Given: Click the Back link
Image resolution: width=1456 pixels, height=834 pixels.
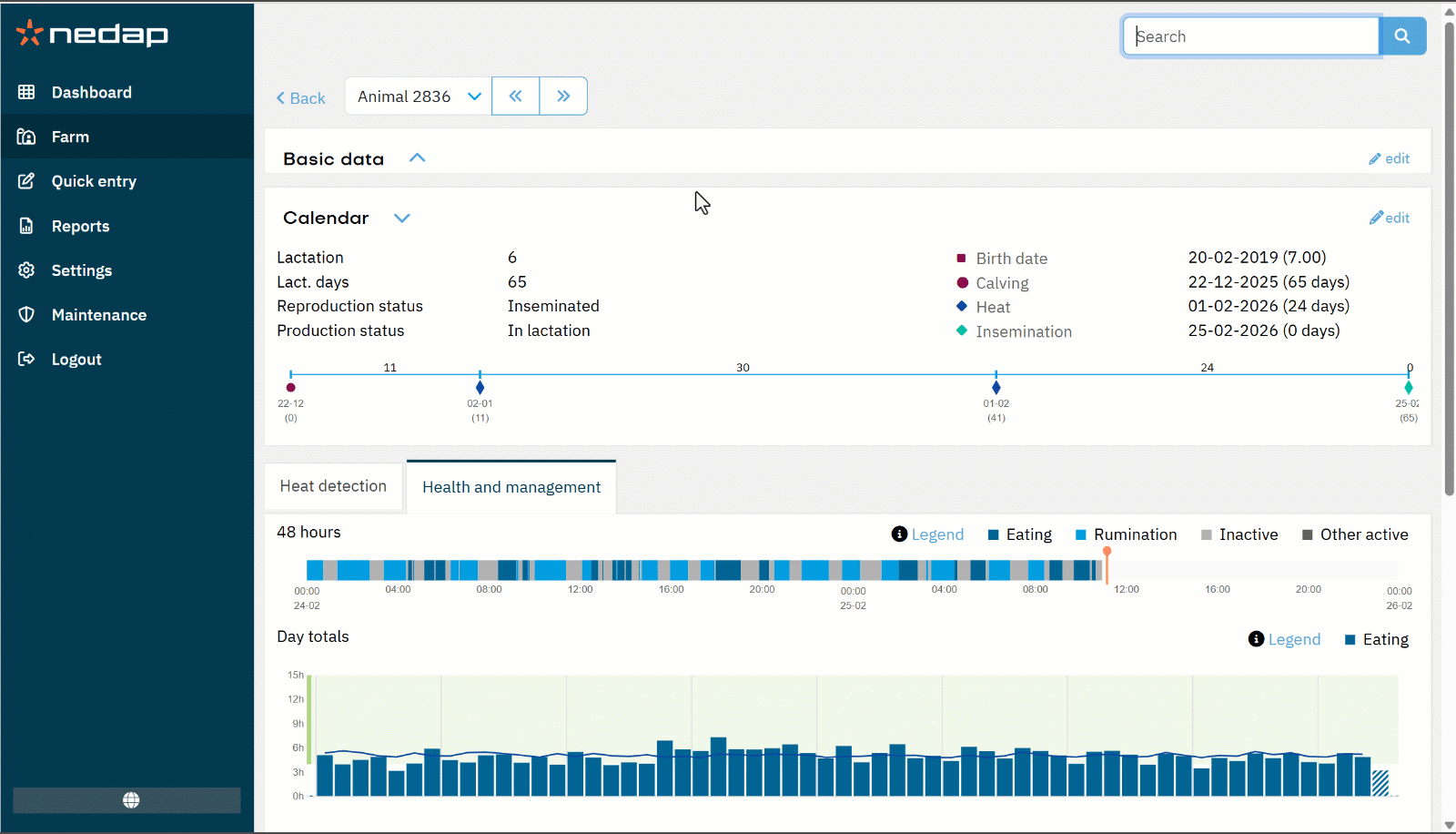Looking at the screenshot, I should click(x=301, y=98).
